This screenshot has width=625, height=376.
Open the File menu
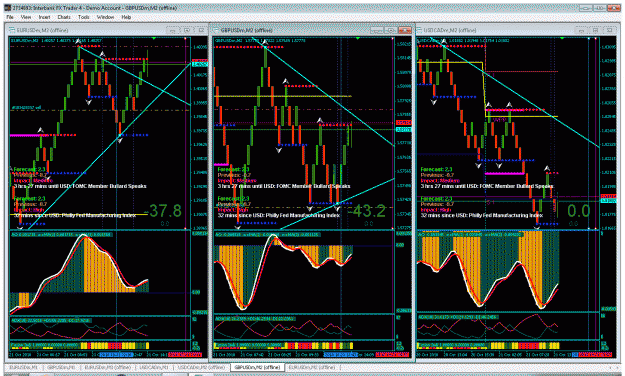10,17
